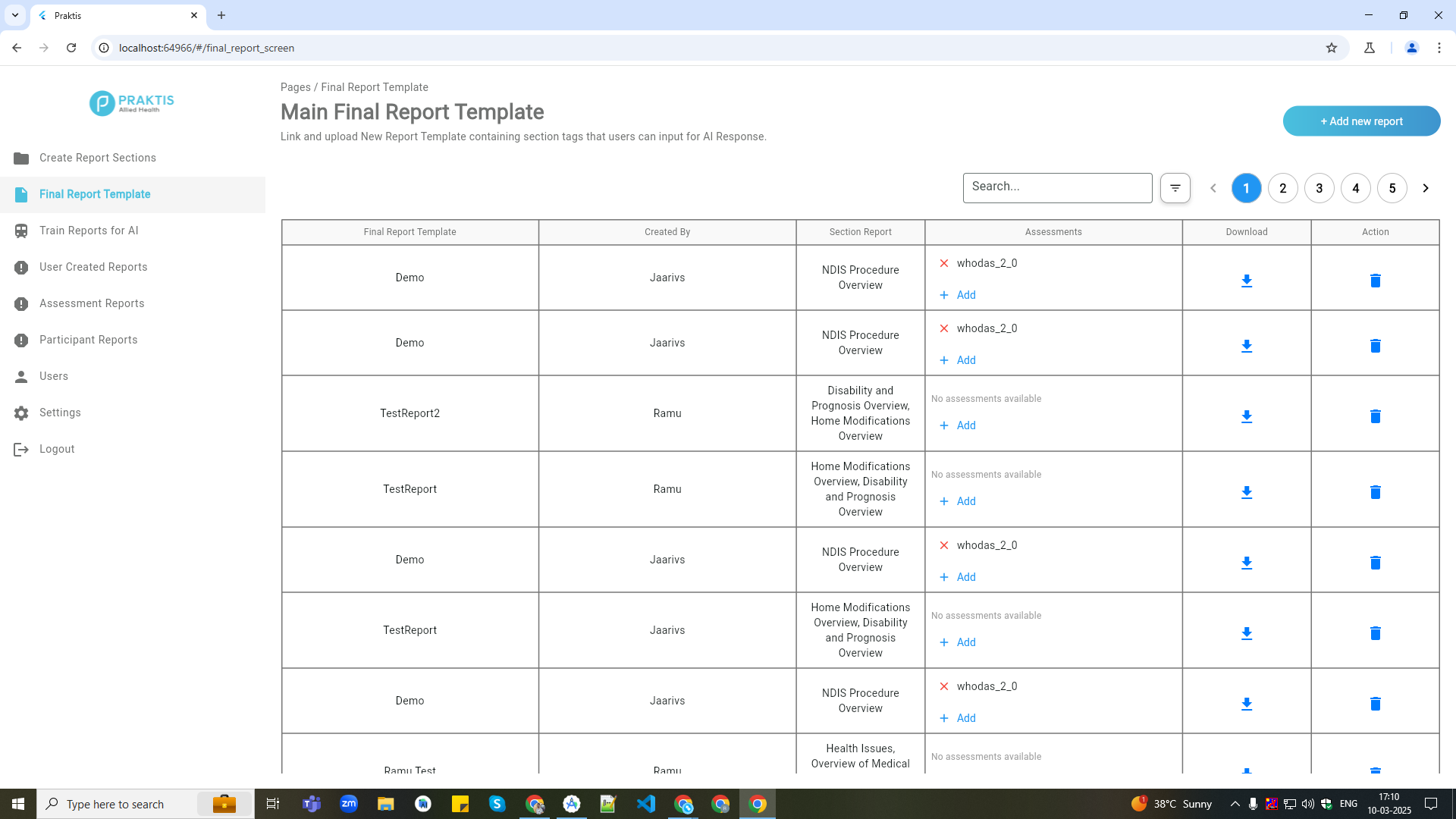
Task: Jump to page 3 of the table
Action: click(1319, 188)
